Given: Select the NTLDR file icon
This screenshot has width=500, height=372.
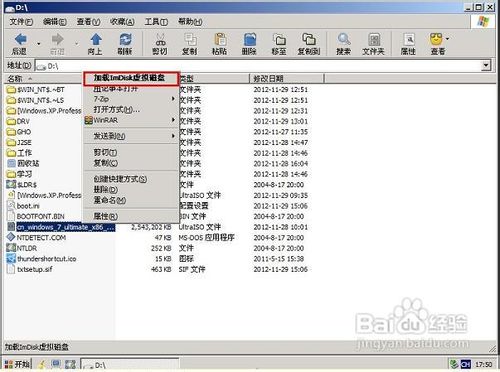Looking at the screenshot, I should pyautogui.click(x=11, y=248).
